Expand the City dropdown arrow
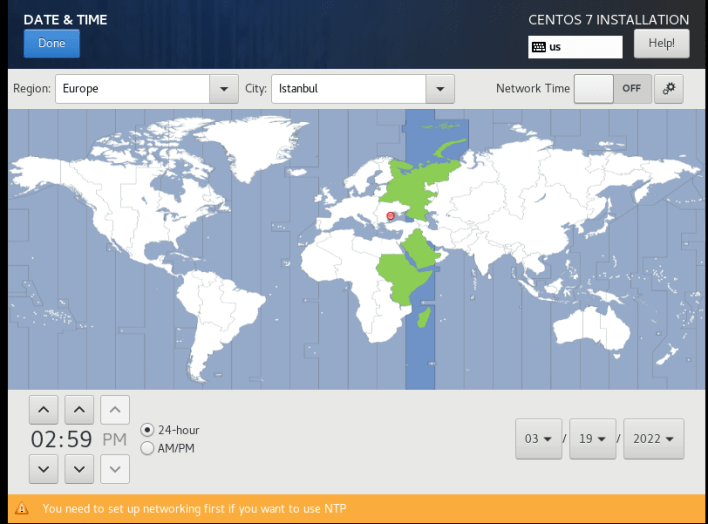This screenshot has width=708, height=524. (440, 89)
